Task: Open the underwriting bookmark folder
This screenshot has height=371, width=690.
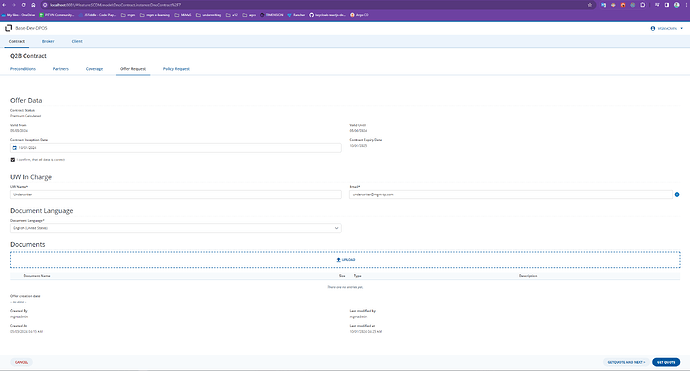Action: tap(209, 15)
